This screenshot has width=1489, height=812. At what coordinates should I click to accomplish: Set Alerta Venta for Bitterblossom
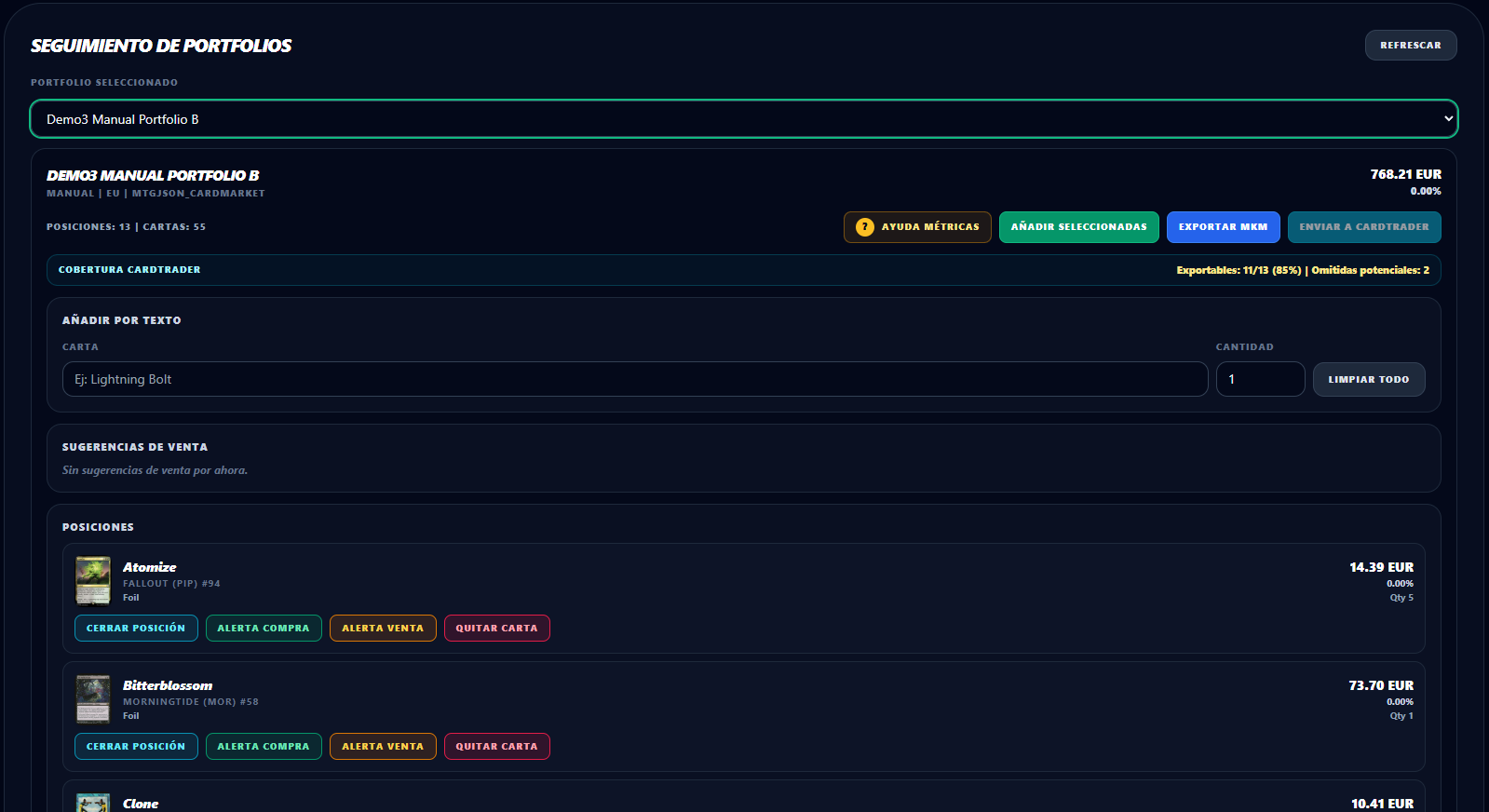[383, 747]
